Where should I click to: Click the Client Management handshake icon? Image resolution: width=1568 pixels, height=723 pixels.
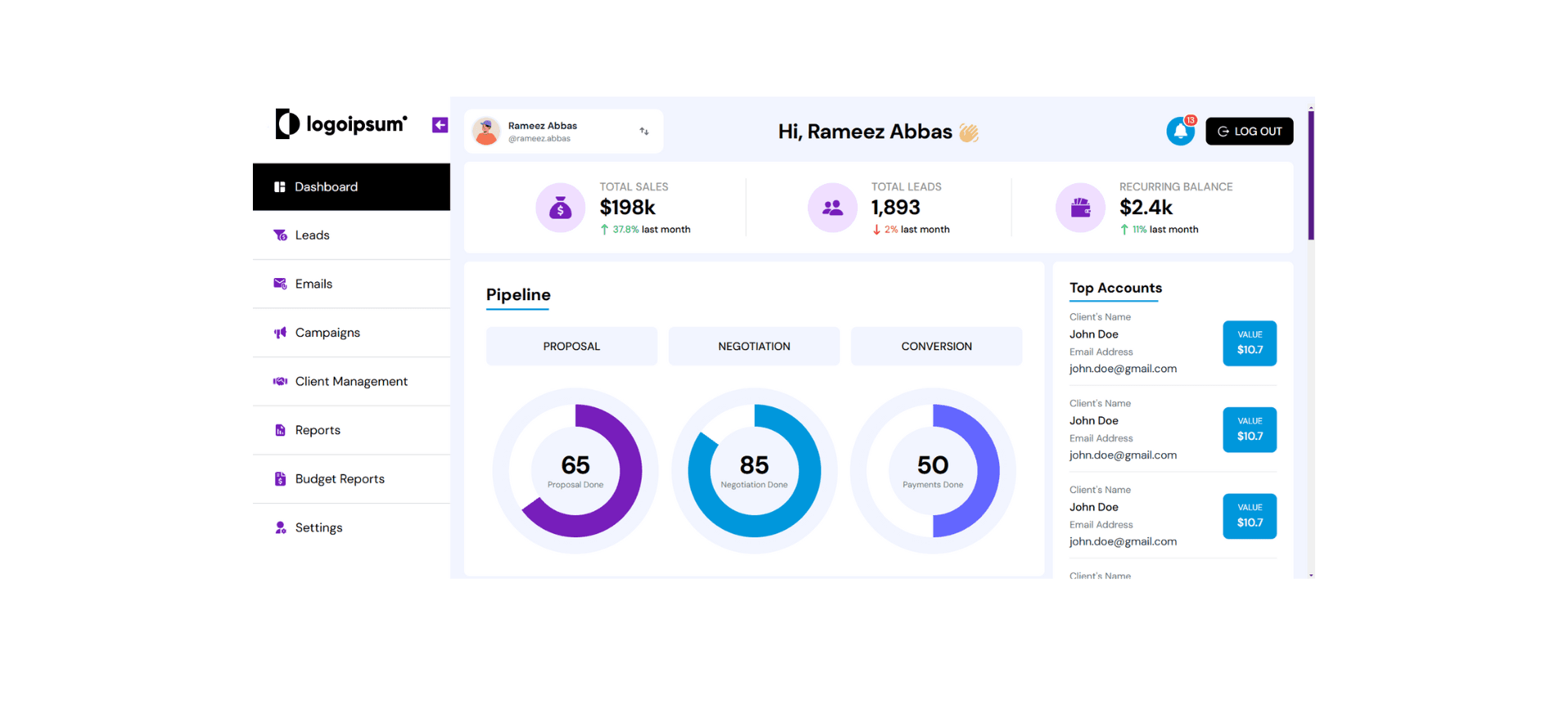click(x=280, y=381)
